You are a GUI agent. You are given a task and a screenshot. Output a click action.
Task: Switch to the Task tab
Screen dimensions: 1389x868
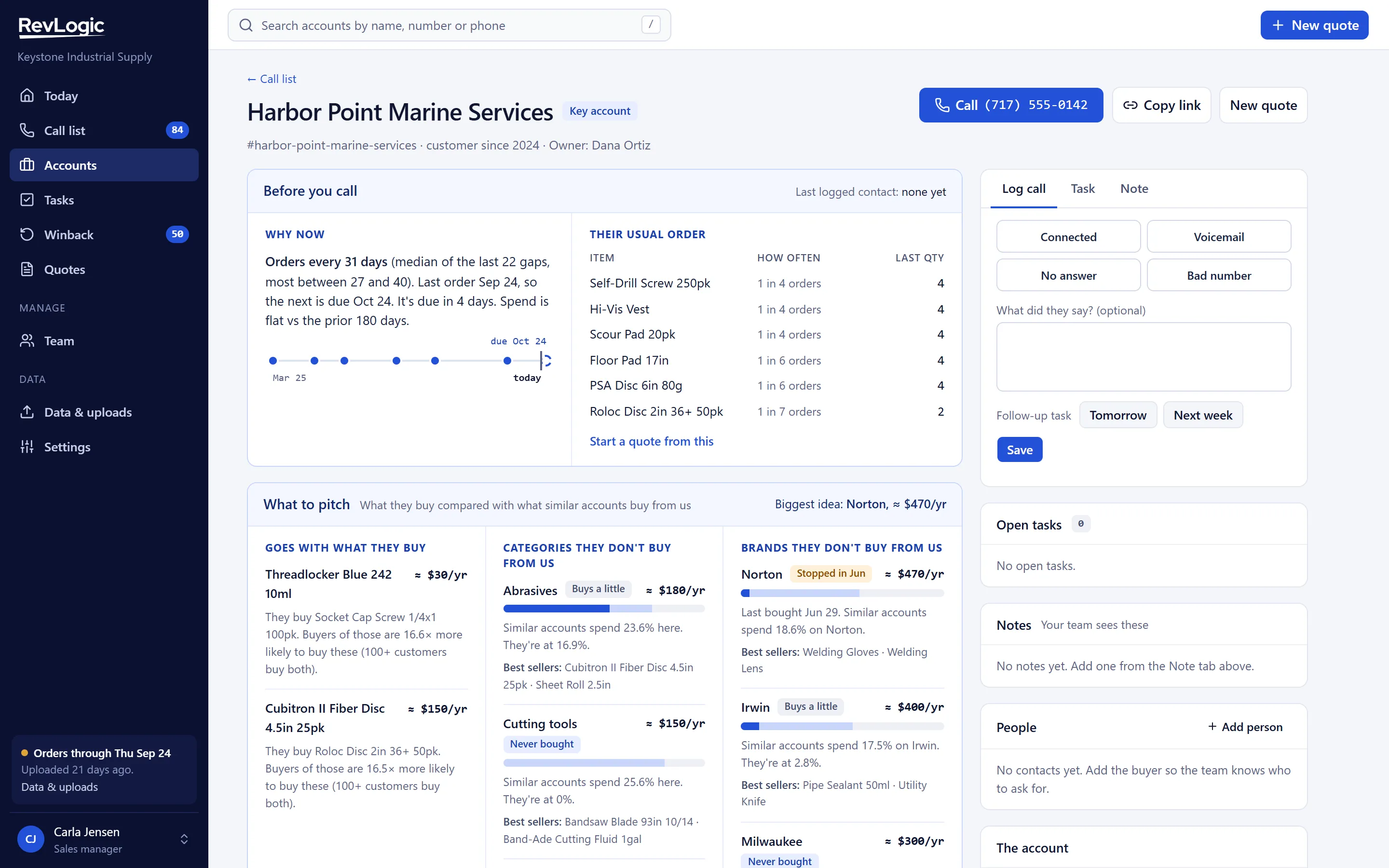click(x=1082, y=189)
